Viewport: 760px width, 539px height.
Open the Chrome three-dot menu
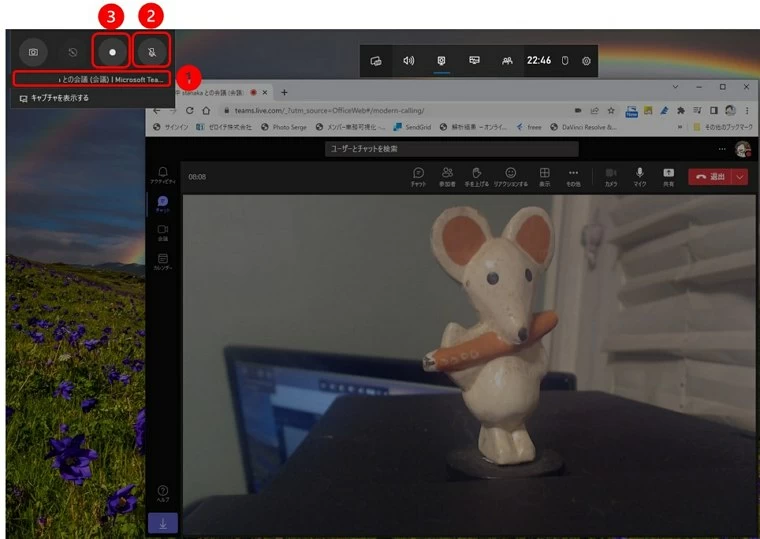click(747, 111)
